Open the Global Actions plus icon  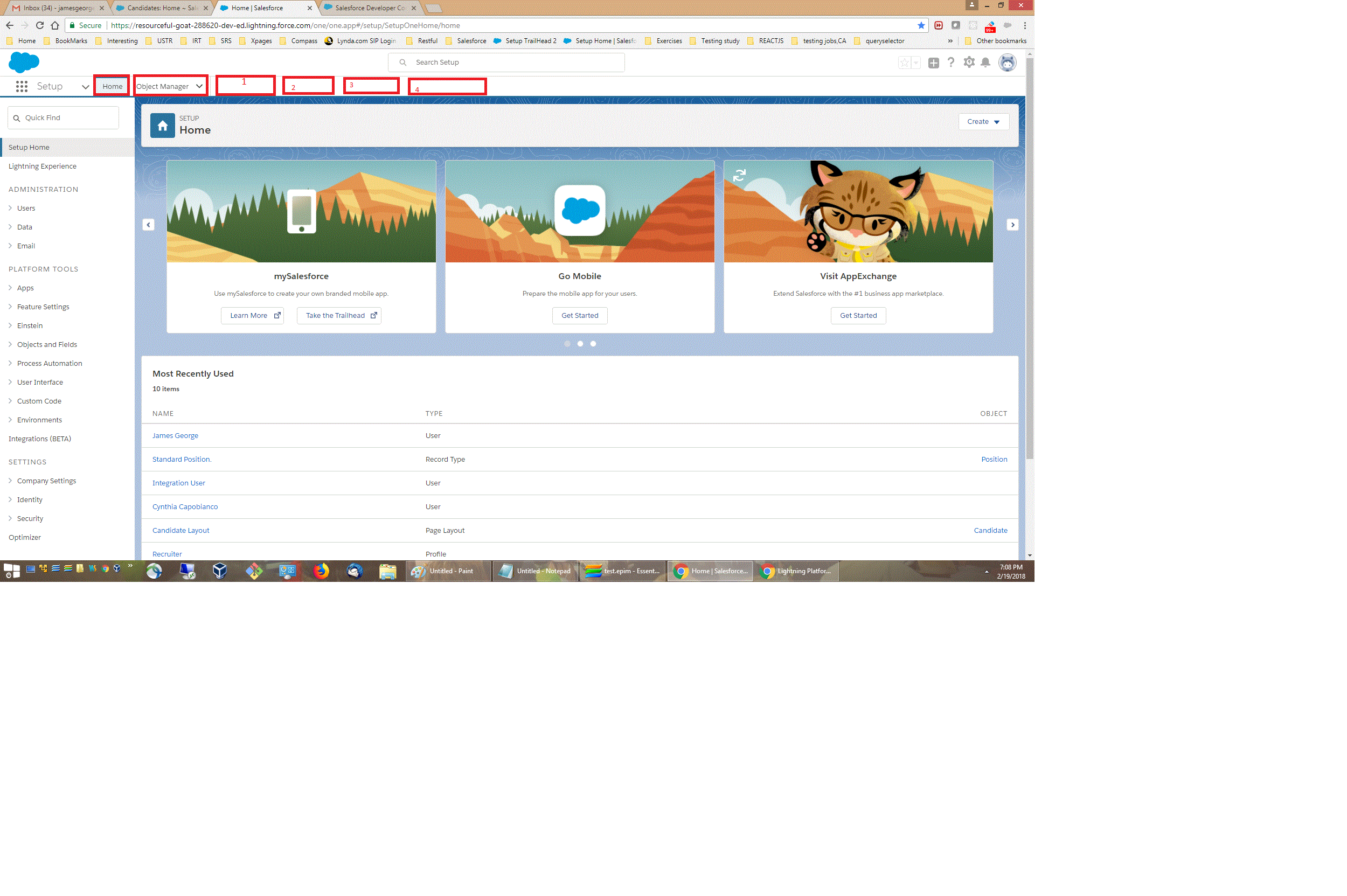[933, 63]
